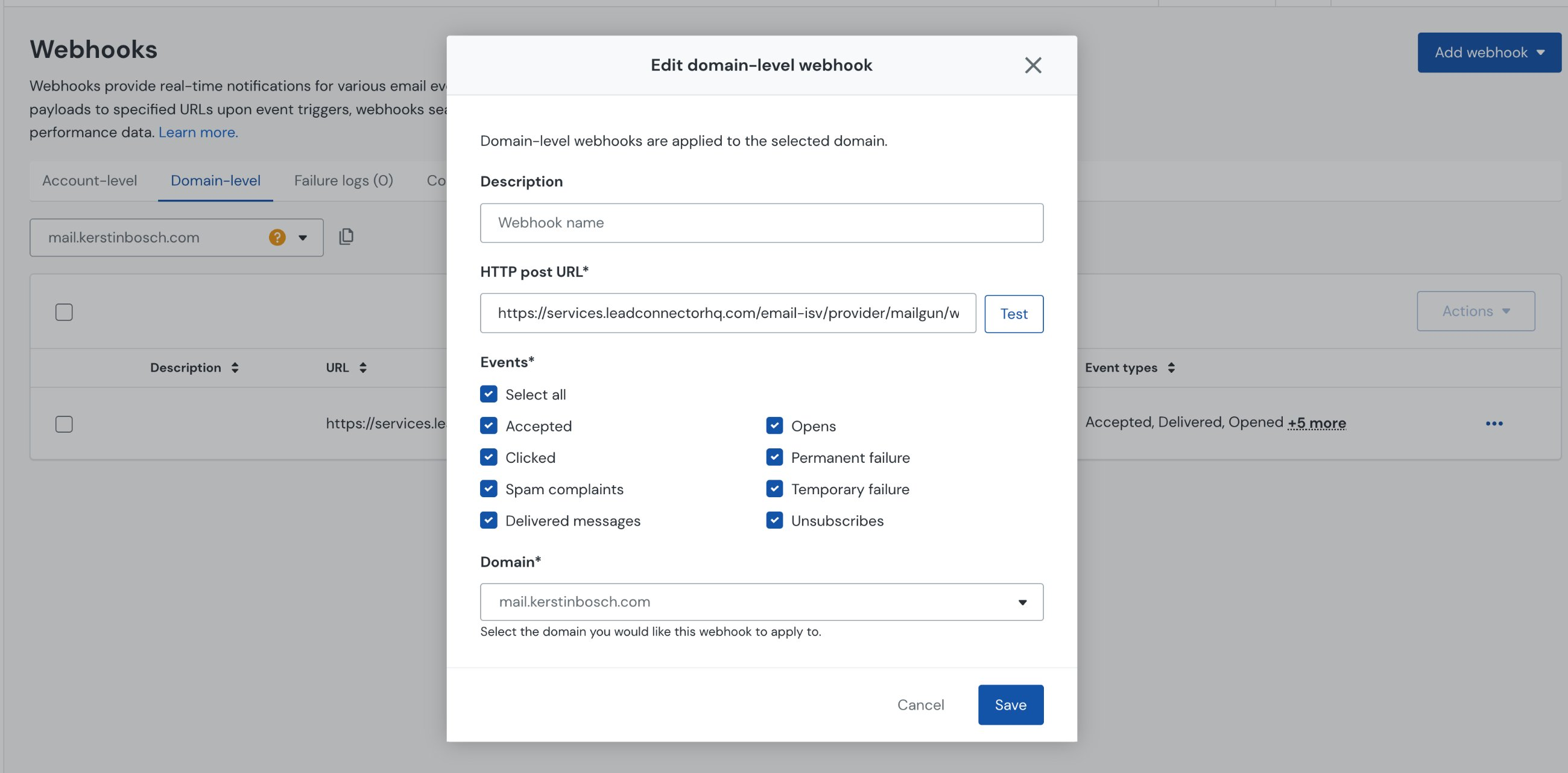
Task: Uncheck the Opens event checkbox
Action: [x=774, y=426]
